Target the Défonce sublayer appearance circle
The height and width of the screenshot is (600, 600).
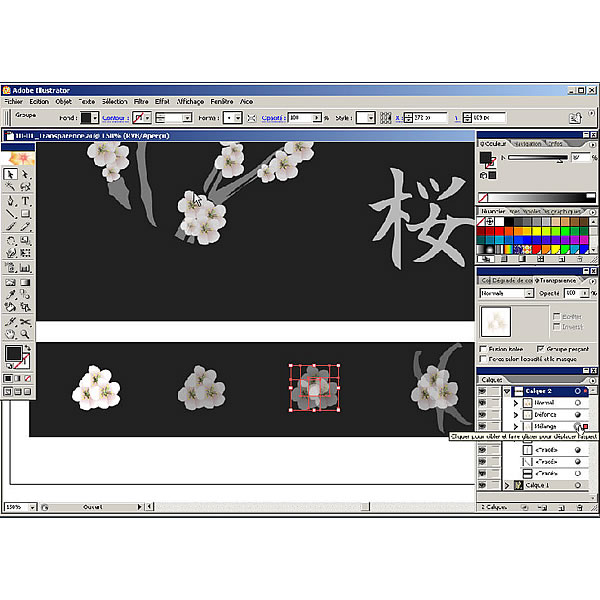pos(578,414)
